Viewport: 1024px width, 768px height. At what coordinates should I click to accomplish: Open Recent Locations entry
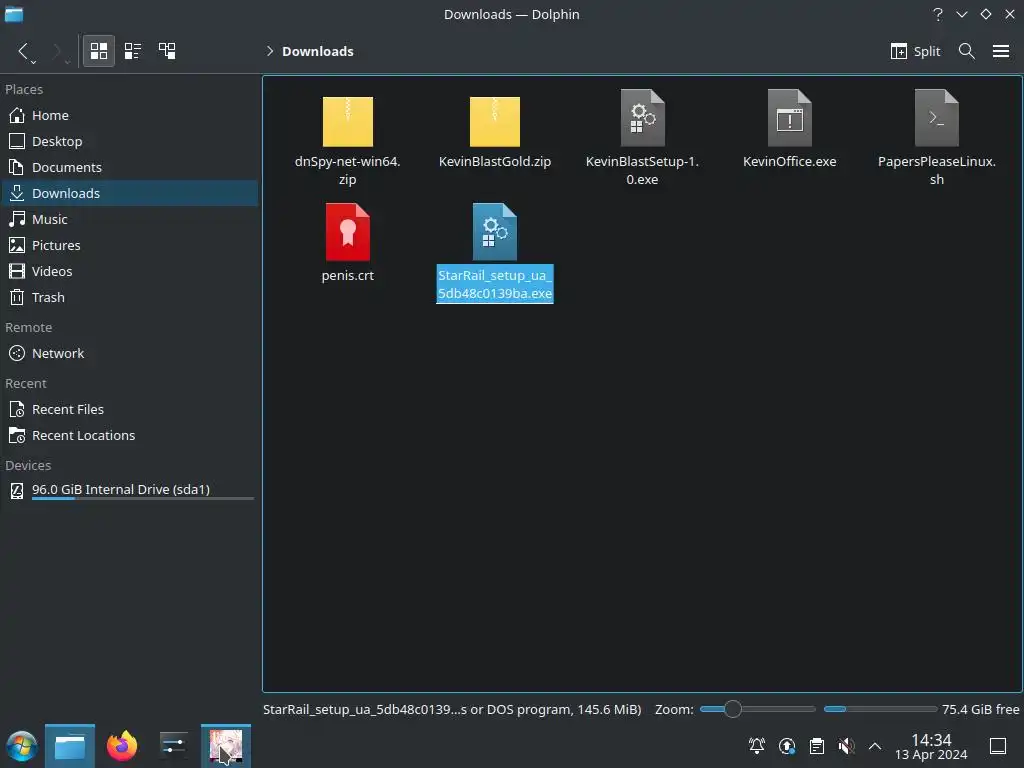click(x=129, y=436)
